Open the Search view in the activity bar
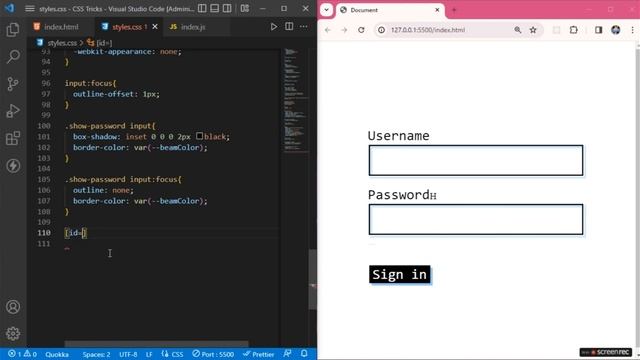 coord(13,57)
